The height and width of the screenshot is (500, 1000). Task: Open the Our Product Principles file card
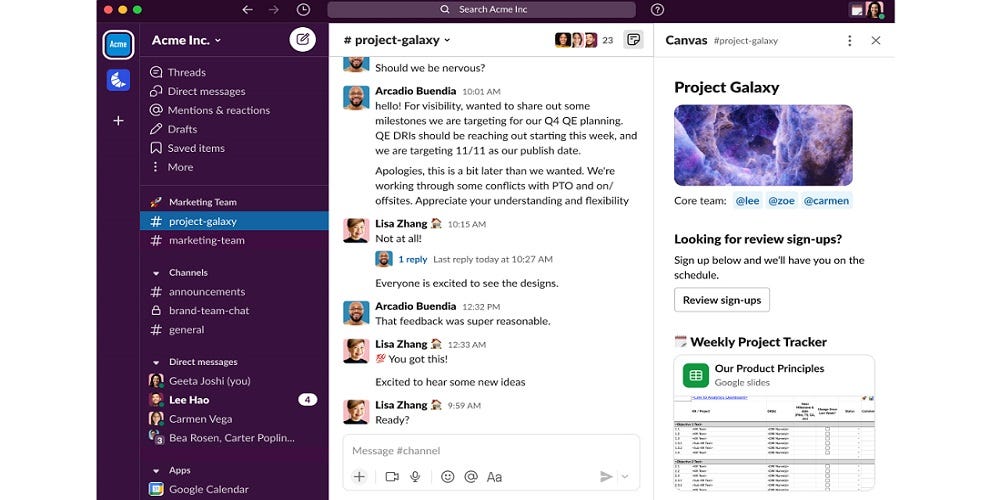coord(774,422)
